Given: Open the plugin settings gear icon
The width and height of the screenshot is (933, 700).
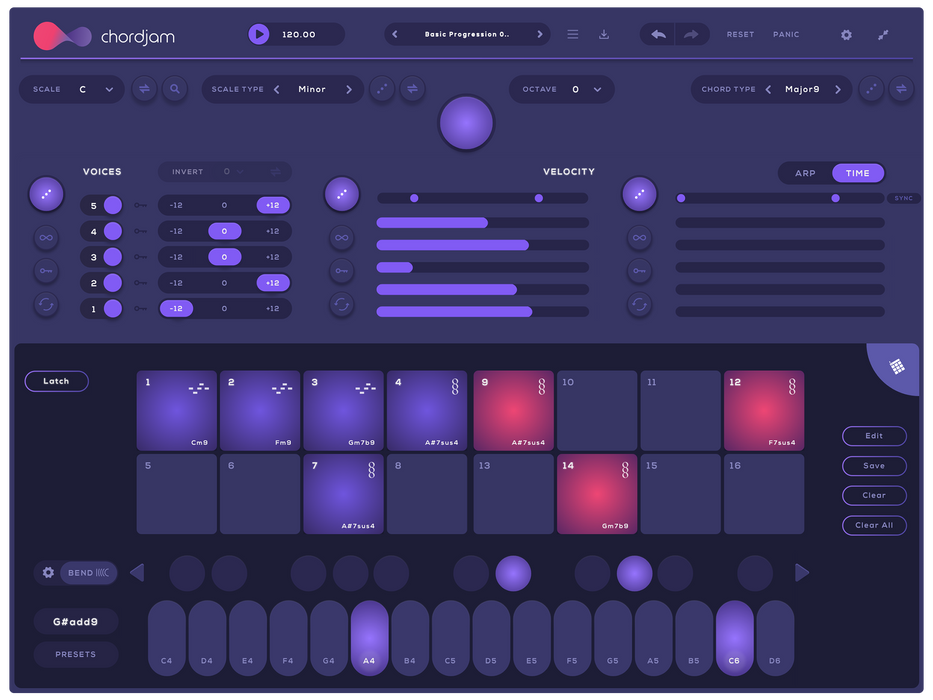Looking at the screenshot, I should (x=845, y=34).
